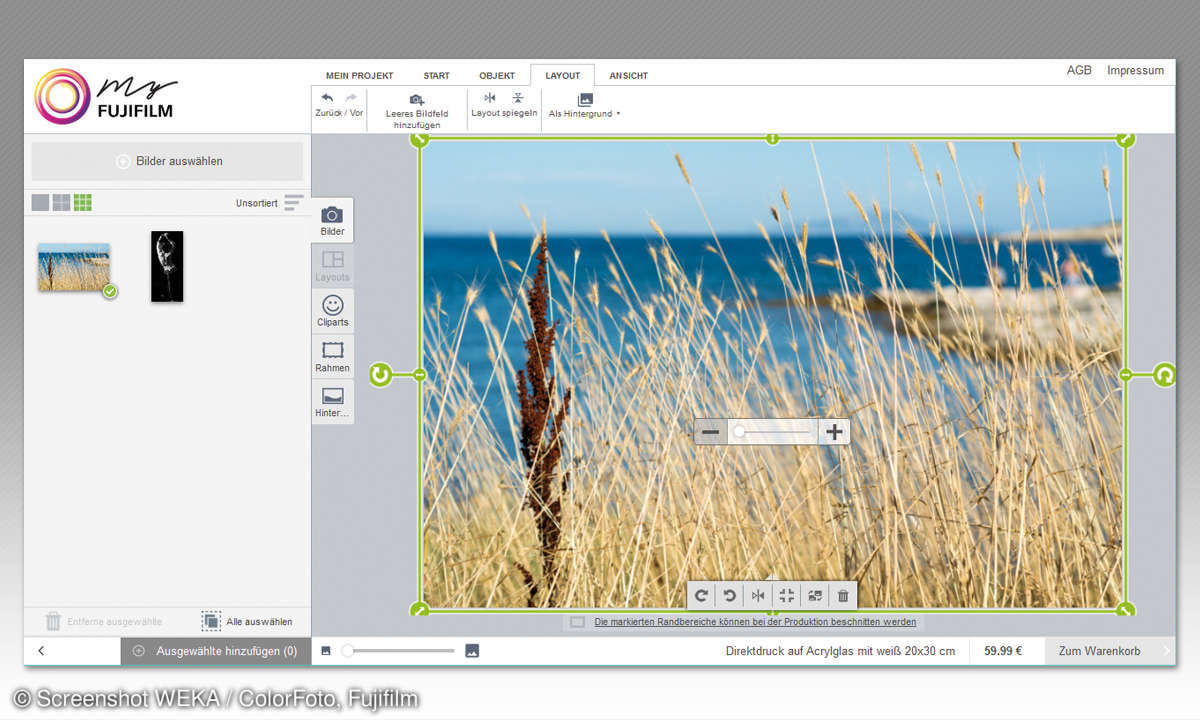Fit image to frame icon
Screen dimensions: 1200x720
pyautogui.click(x=786, y=595)
